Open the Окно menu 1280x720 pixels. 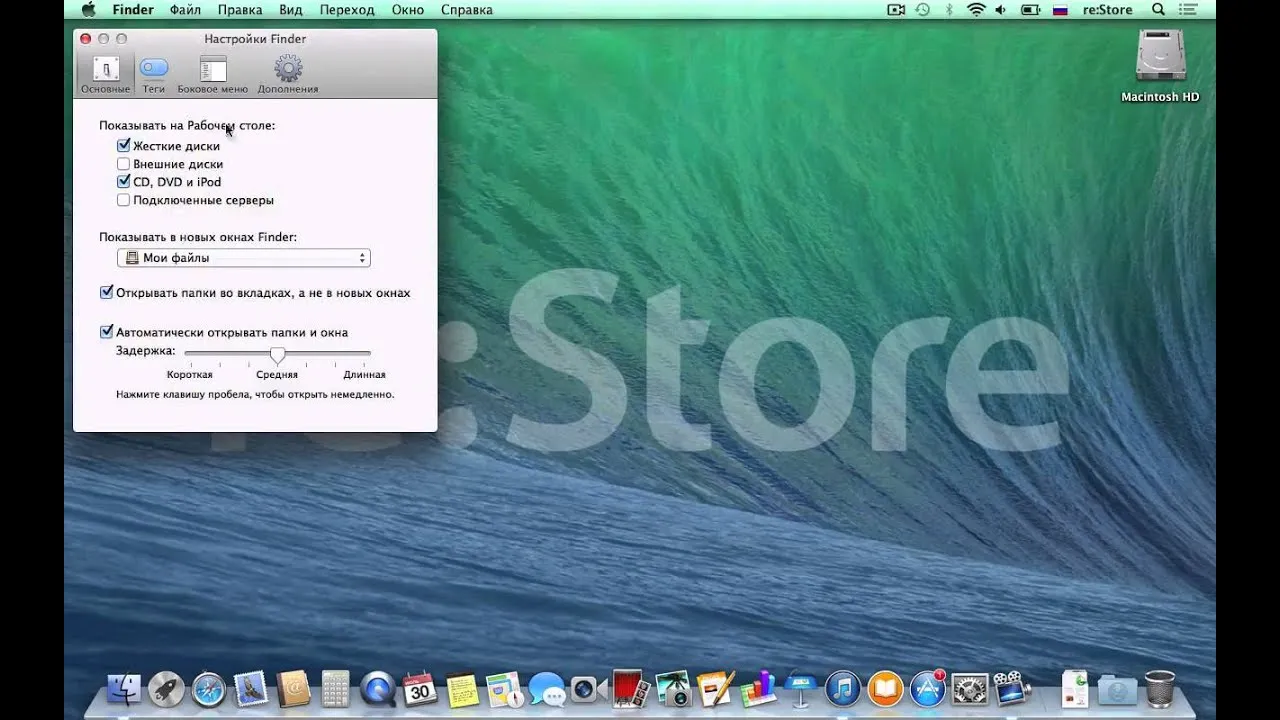pyautogui.click(x=408, y=10)
